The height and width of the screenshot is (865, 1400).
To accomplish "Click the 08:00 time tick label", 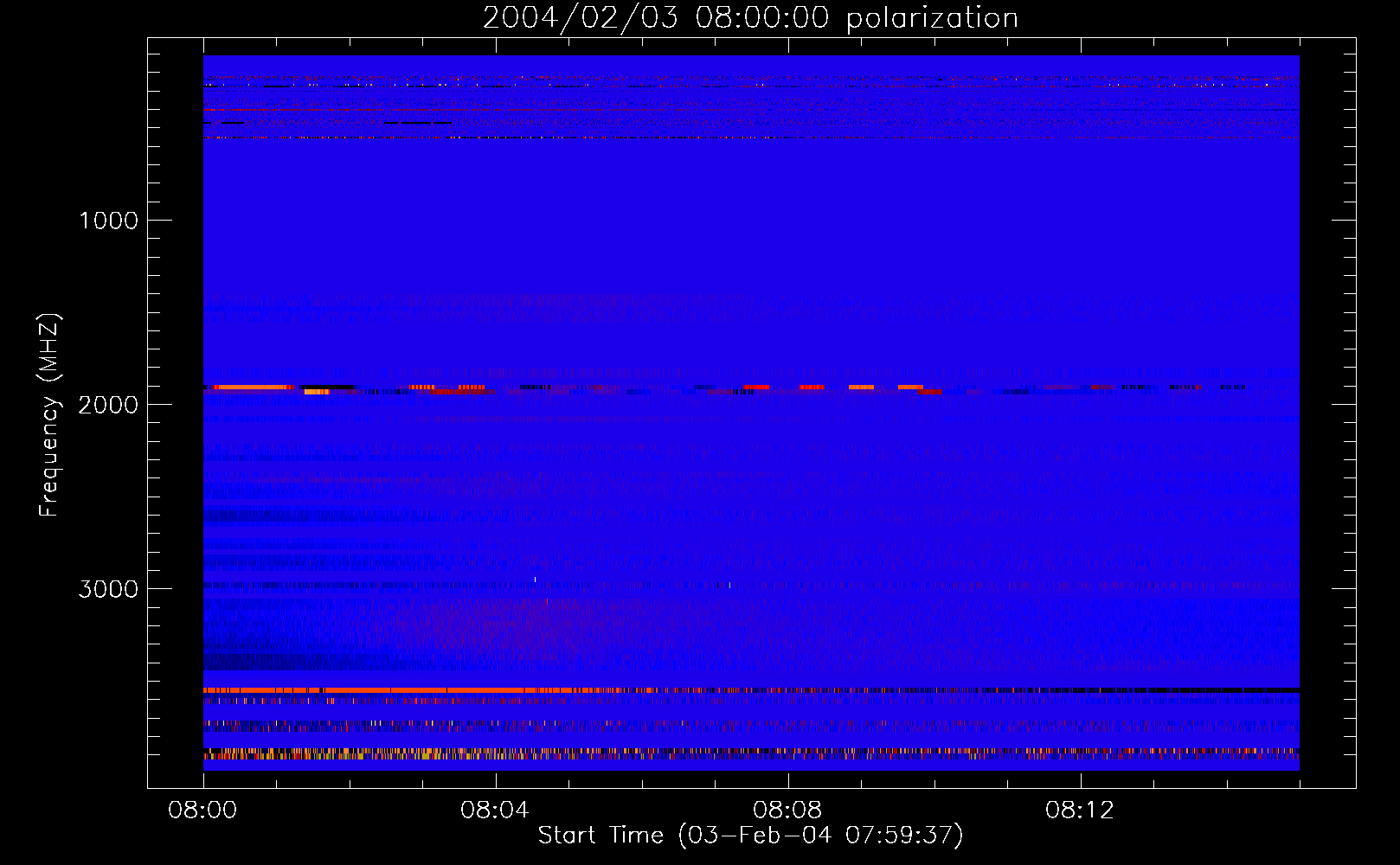I will pos(202,811).
